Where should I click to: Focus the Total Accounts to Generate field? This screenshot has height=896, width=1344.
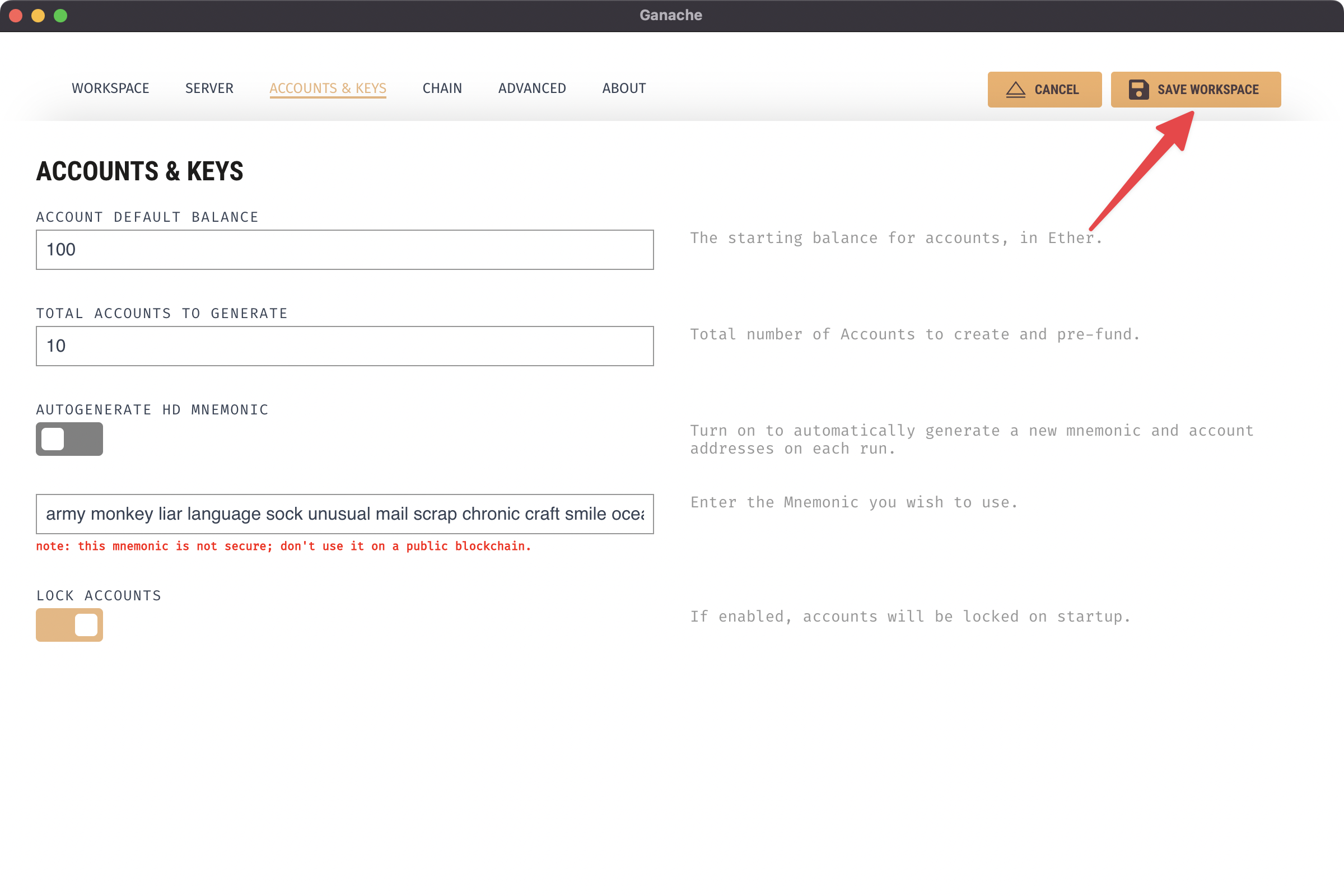[x=344, y=346]
